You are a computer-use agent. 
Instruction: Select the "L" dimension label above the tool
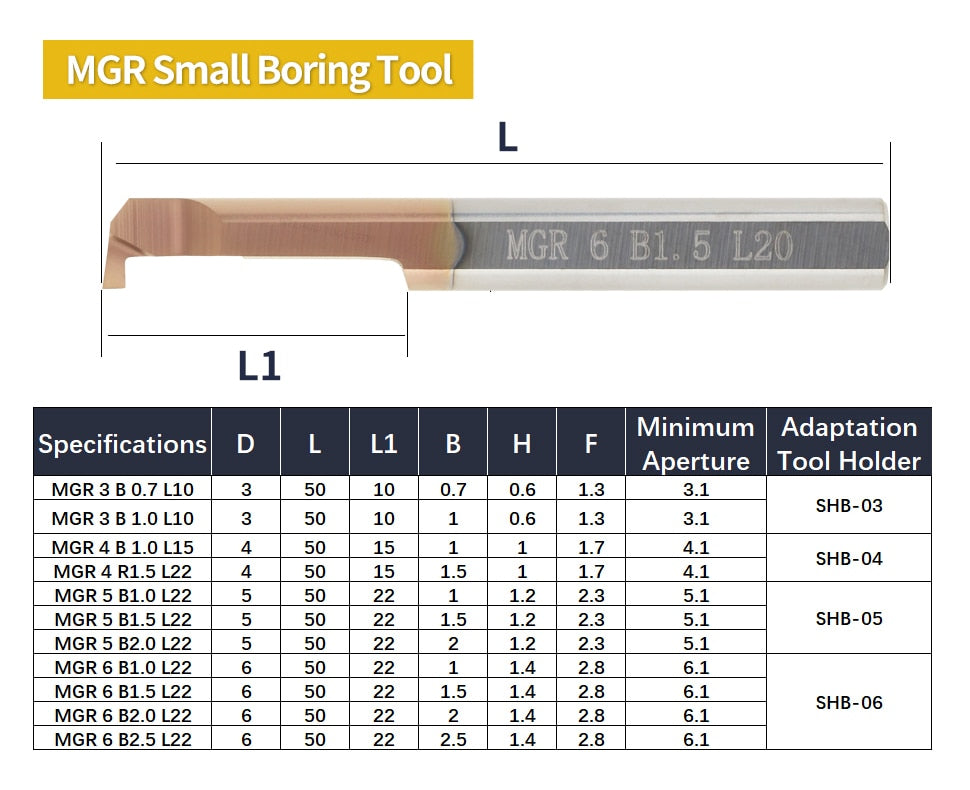pyautogui.click(x=507, y=138)
